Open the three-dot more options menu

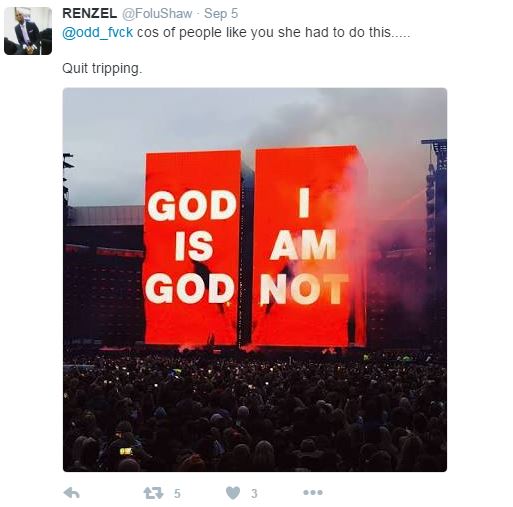click(x=313, y=492)
